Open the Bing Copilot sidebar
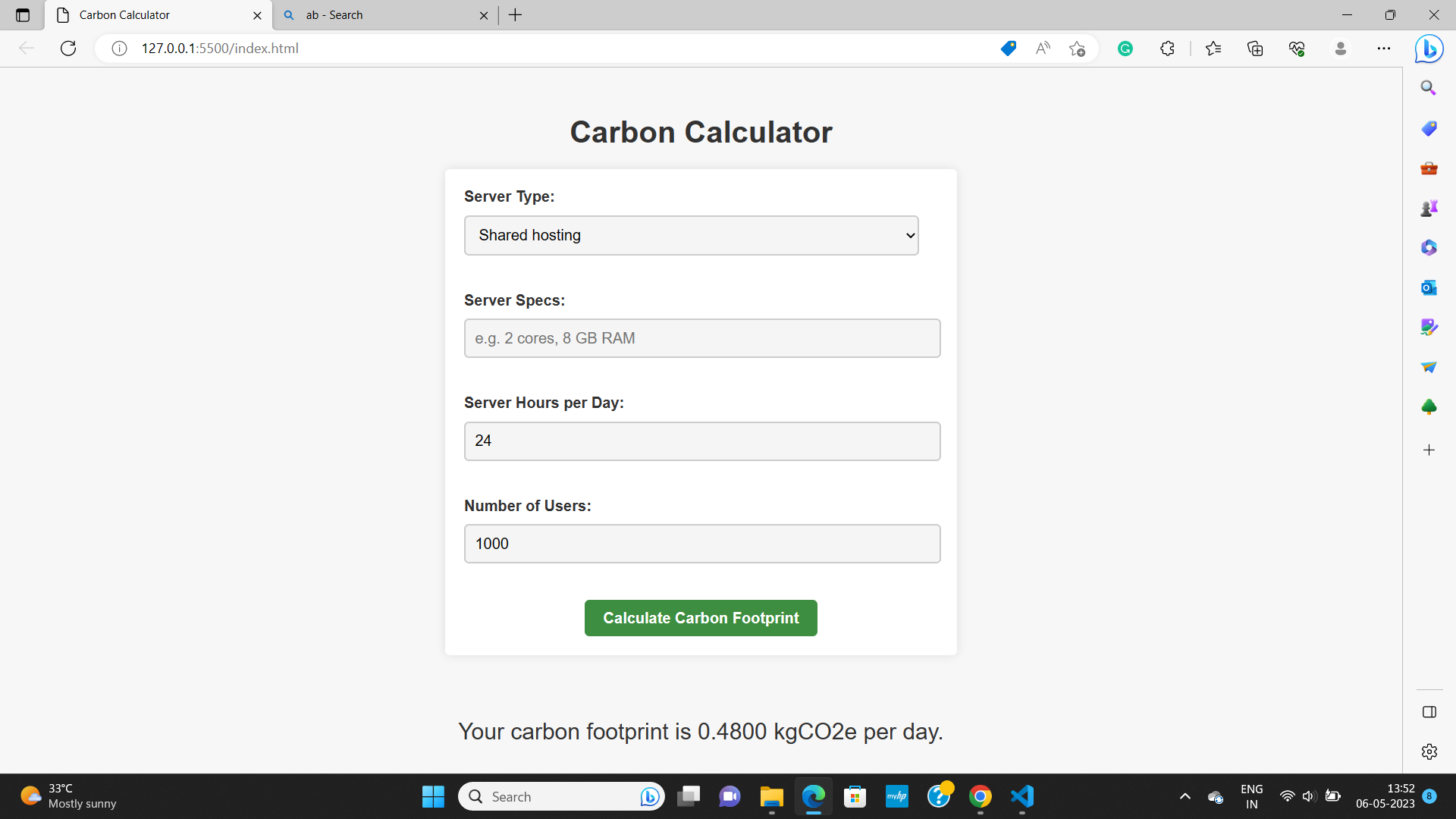The height and width of the screenshot is (819, 1456). click(x=1429, y=48)
